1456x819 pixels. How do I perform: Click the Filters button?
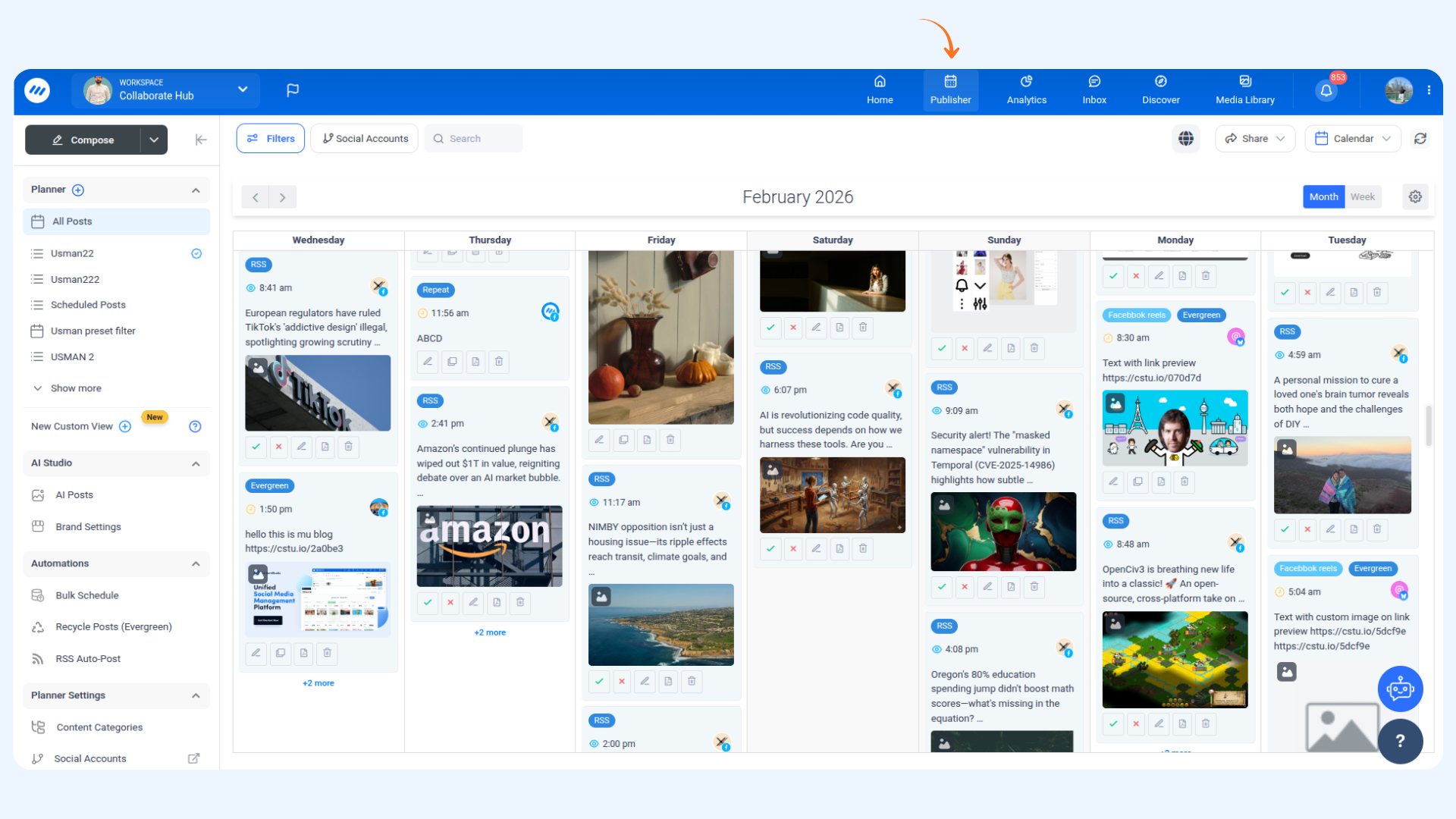[271, 139]
